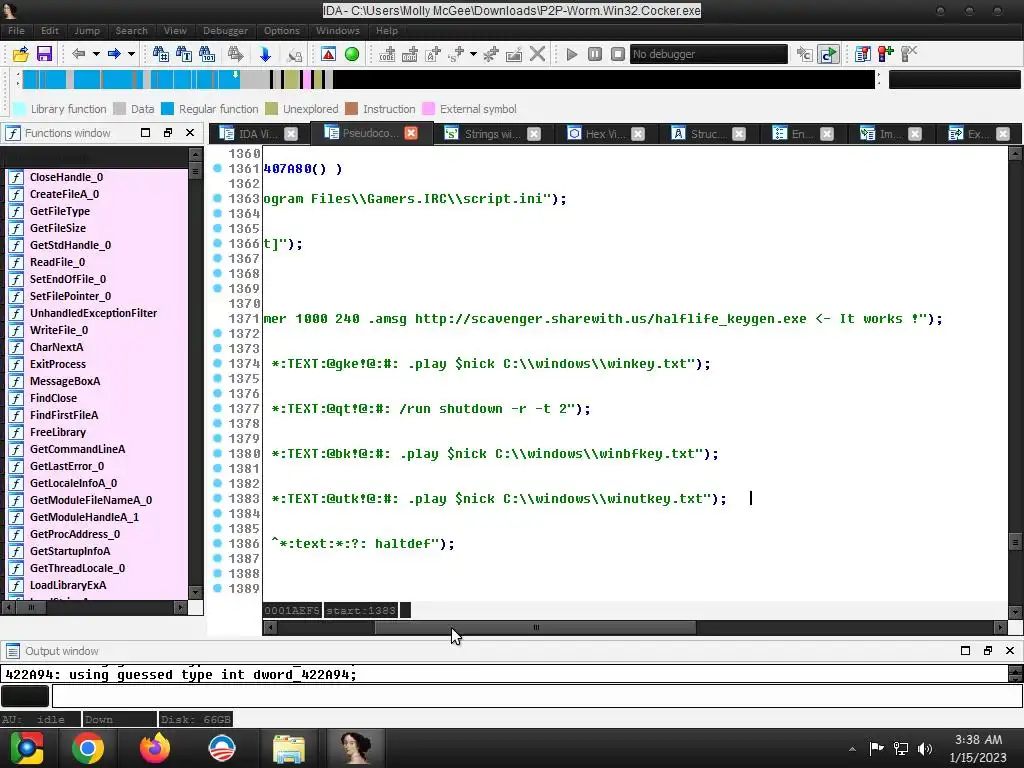Click the red warning triangle window icon
This screenshot has height=768, width=1024.
pyautogui.click(x=328, y=54)
